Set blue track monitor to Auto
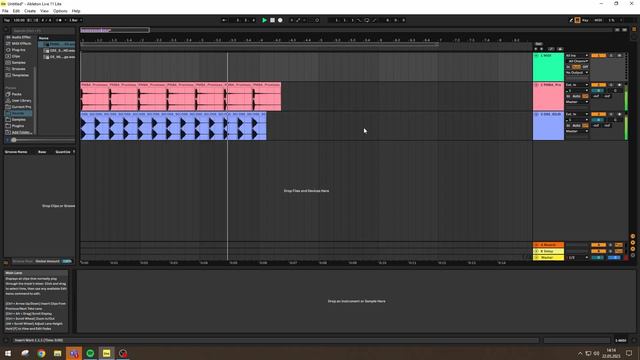This screenshot has height=360, width=640. click(x=576, y=126)
